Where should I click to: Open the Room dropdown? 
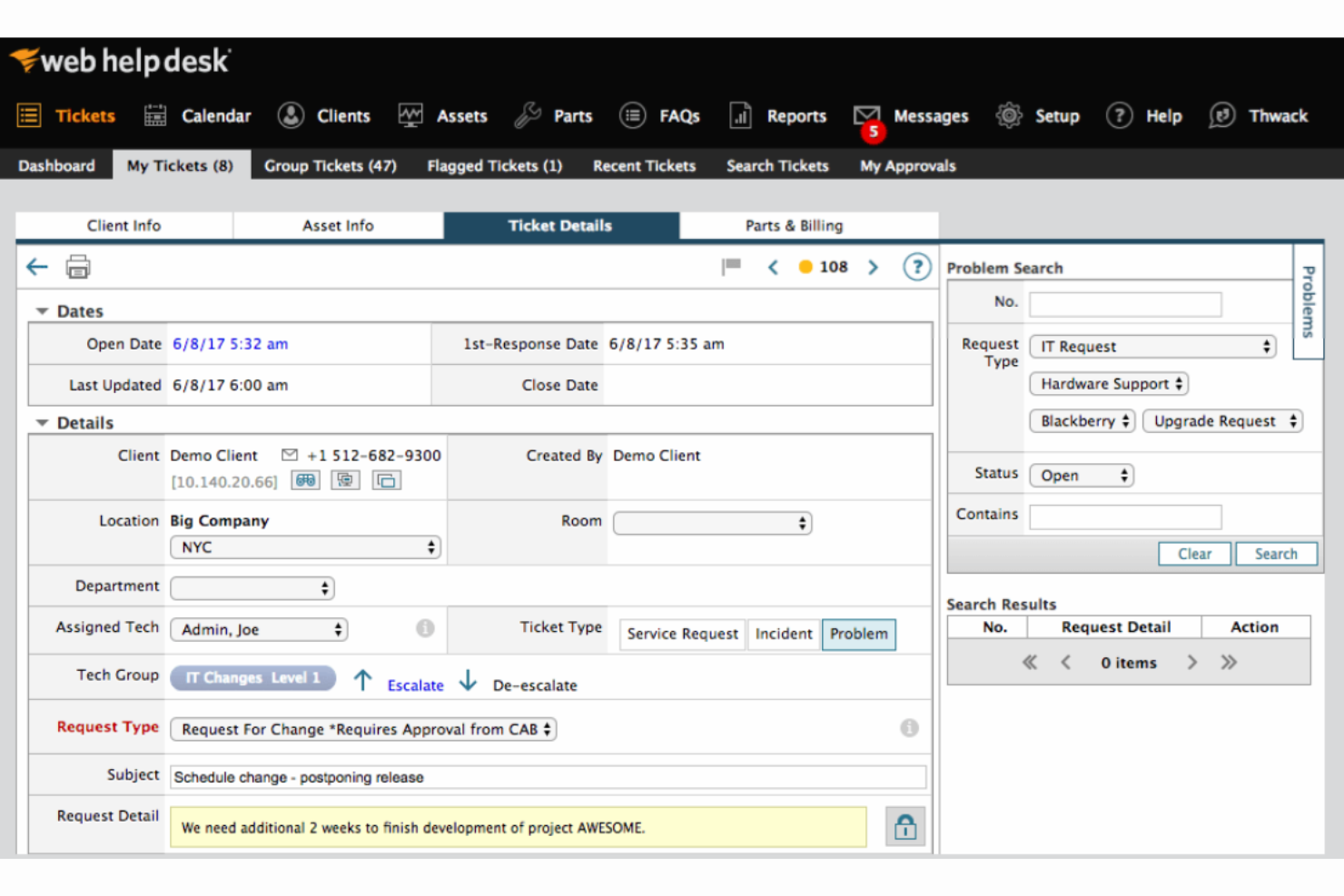[712, 522]
